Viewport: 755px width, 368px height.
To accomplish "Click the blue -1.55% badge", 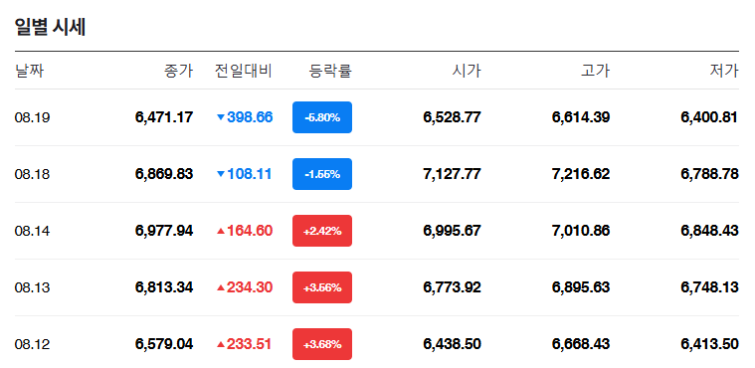I will (322, 174).
